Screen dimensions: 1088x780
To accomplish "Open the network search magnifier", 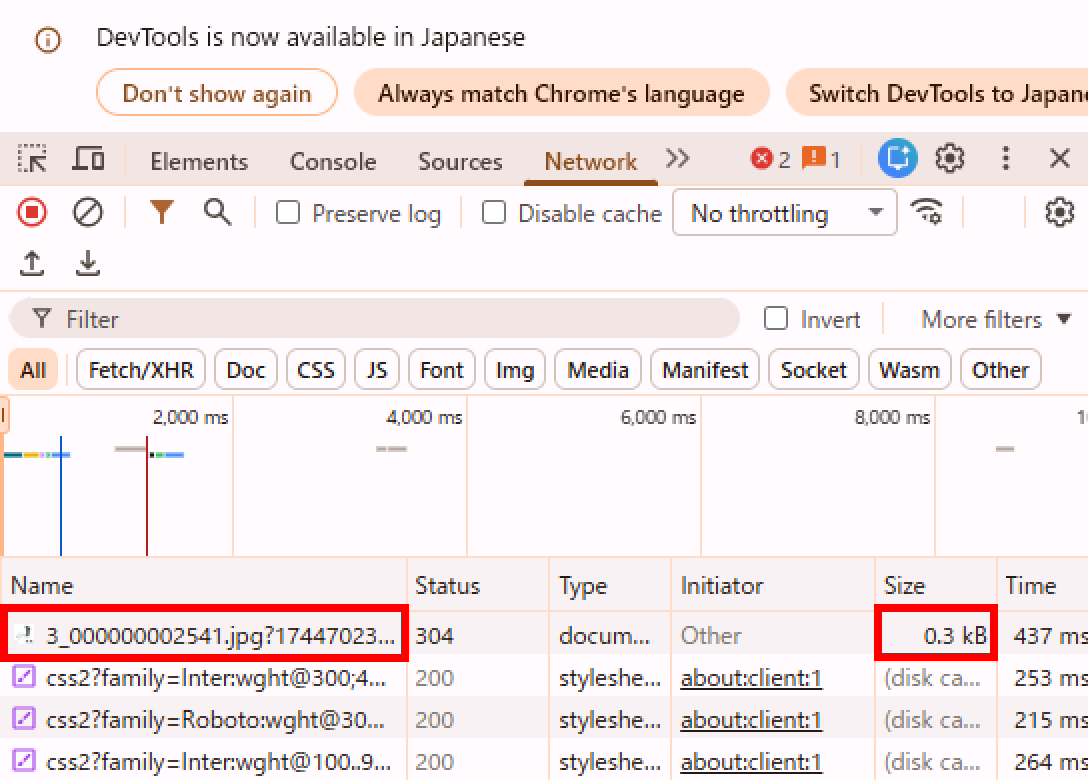I will [217, 212].
